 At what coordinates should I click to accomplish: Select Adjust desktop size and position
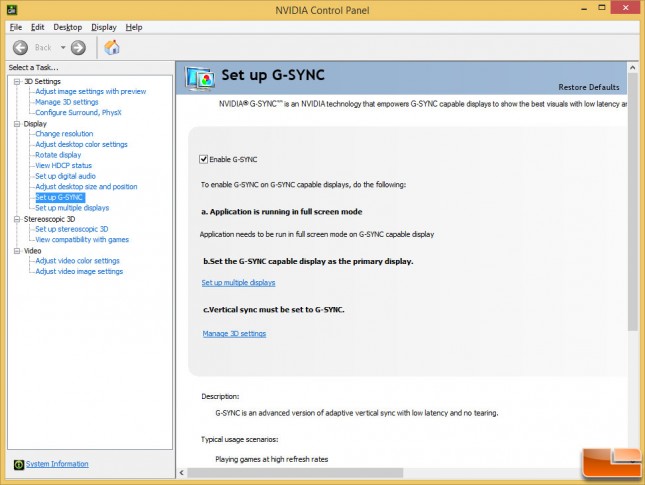[x=86, y=187]
